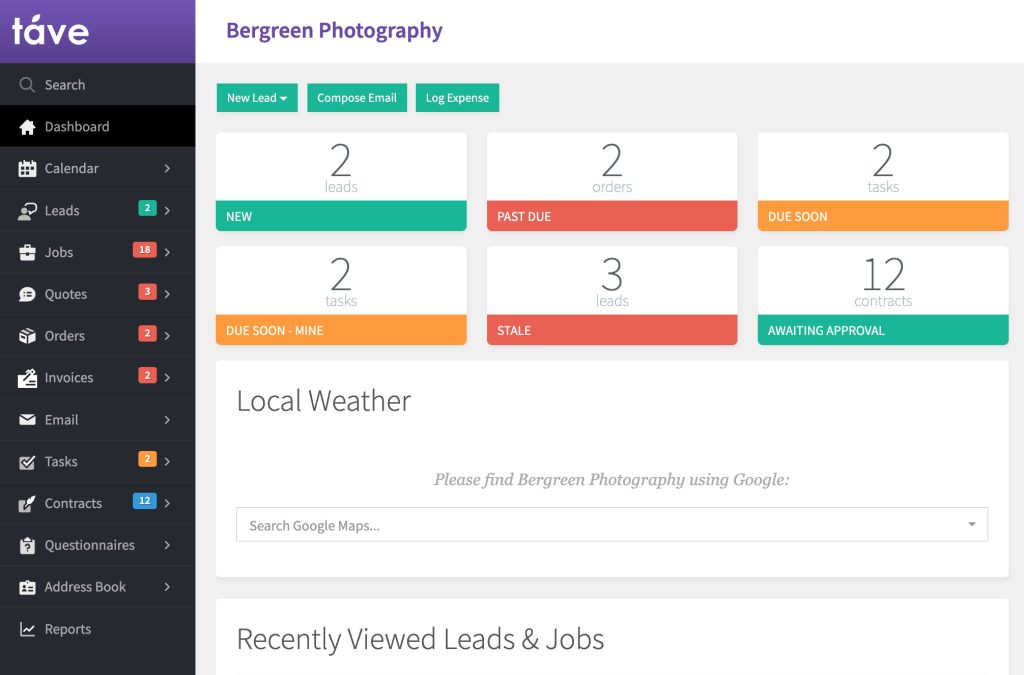Screen dimensions: 1024x675
Task: Click the Address Book card icon
Action: (x=27, y=588)
